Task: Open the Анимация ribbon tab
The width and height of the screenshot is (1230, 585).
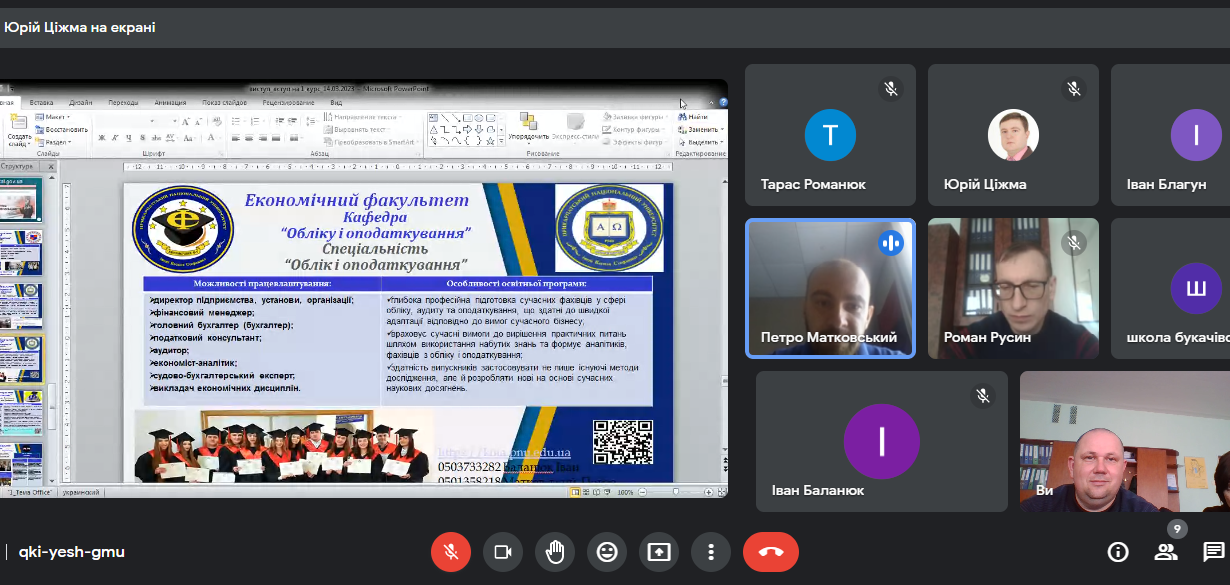Action: (170, 102)
